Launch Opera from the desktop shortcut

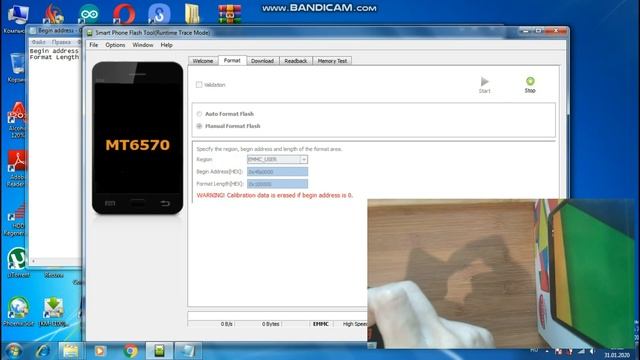[124, 14]
